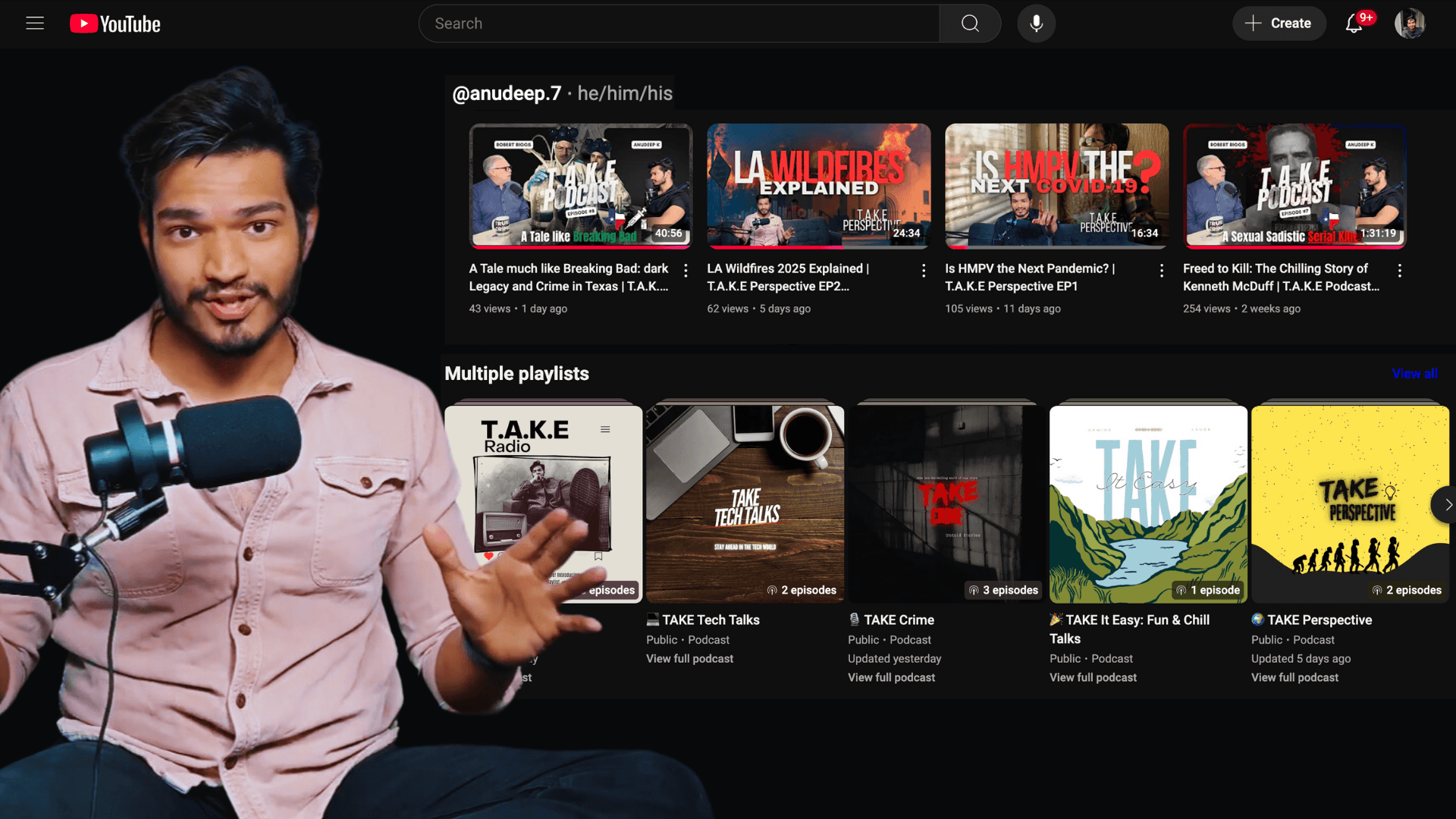View full podcast for TAKE Crime
Viewport: 1456px width, 819px height.
pos(892,678)
